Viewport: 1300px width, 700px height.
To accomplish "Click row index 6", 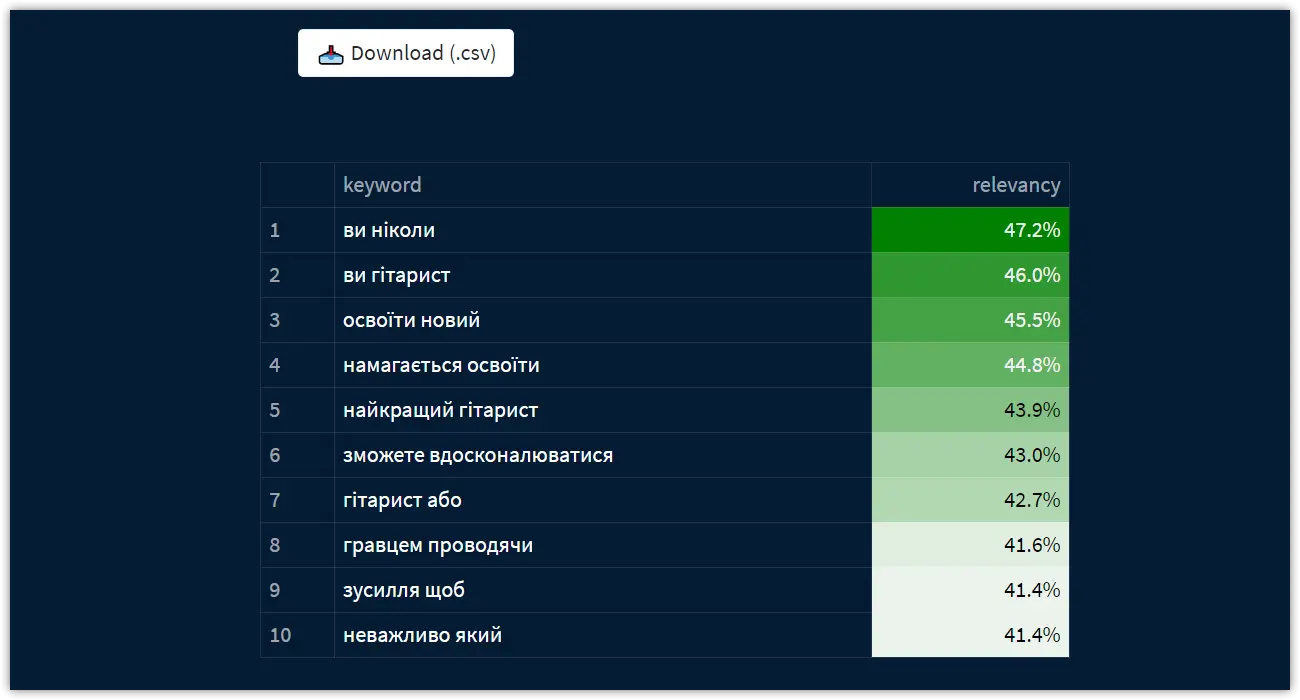I will [297, 455].
